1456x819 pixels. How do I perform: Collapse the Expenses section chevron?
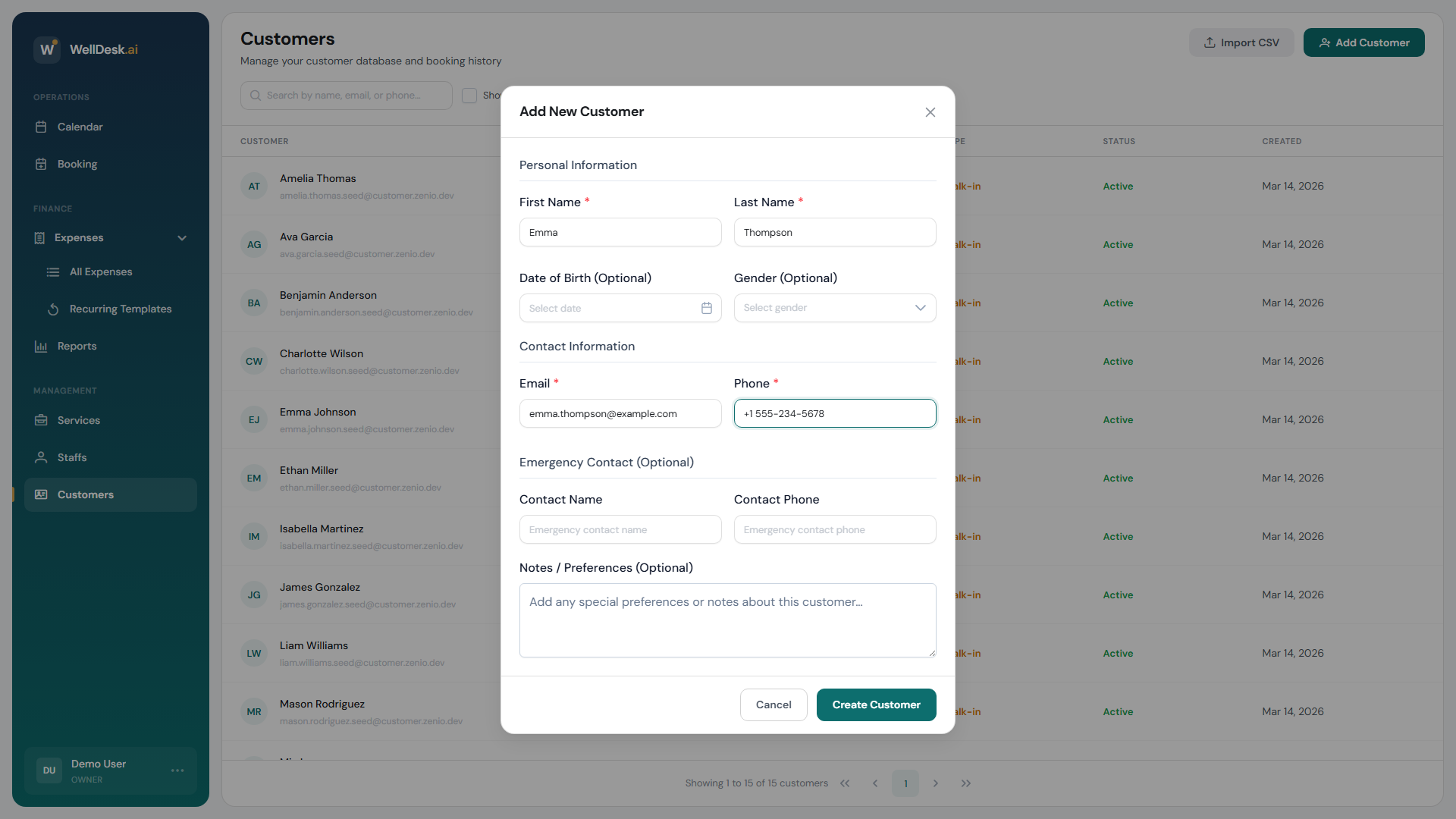[x=182, y=238]
